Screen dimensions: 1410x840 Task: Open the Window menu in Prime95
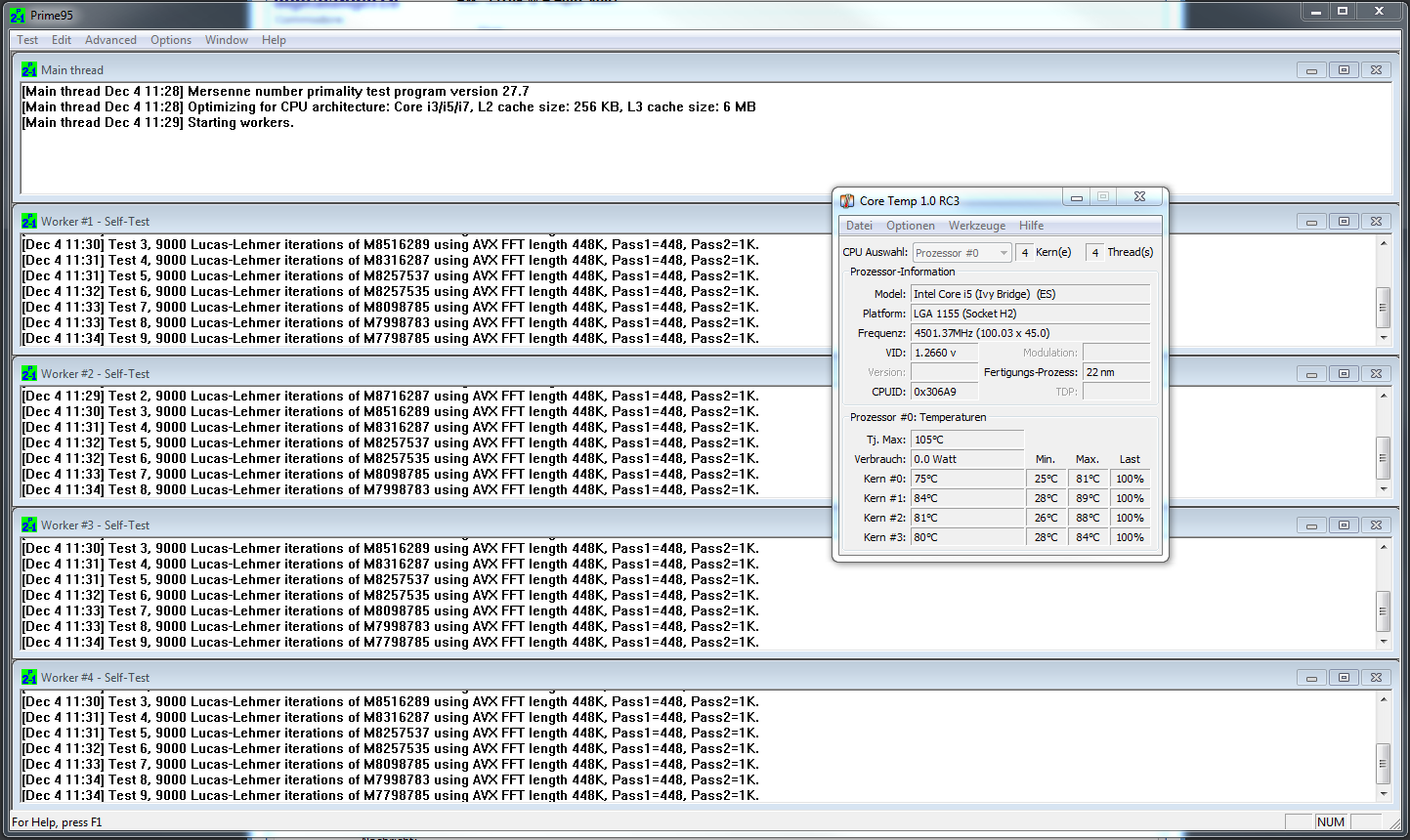pyautogui.click(x=227, y=40)
